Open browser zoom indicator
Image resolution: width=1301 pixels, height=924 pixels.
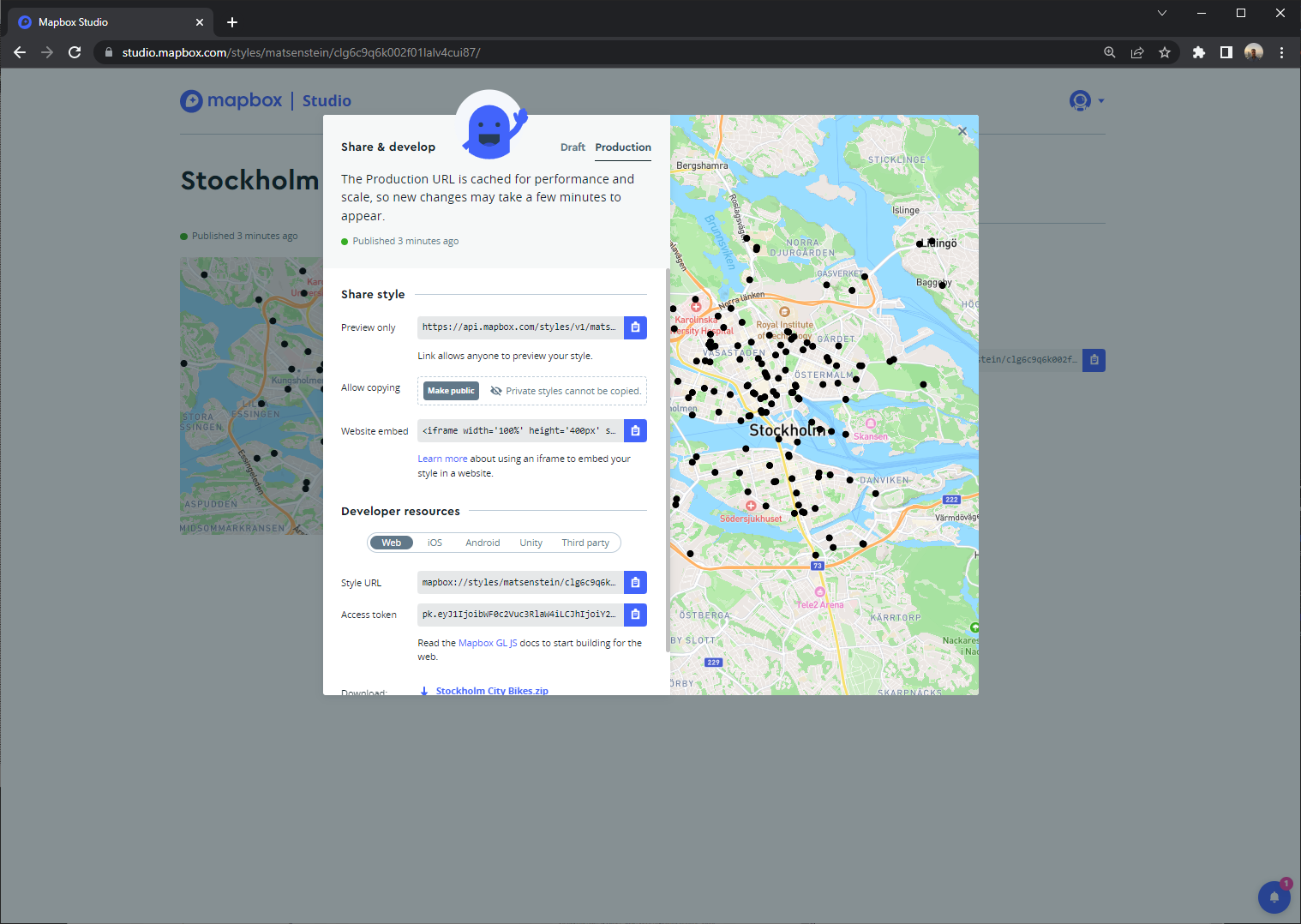tap(1110, 52)
